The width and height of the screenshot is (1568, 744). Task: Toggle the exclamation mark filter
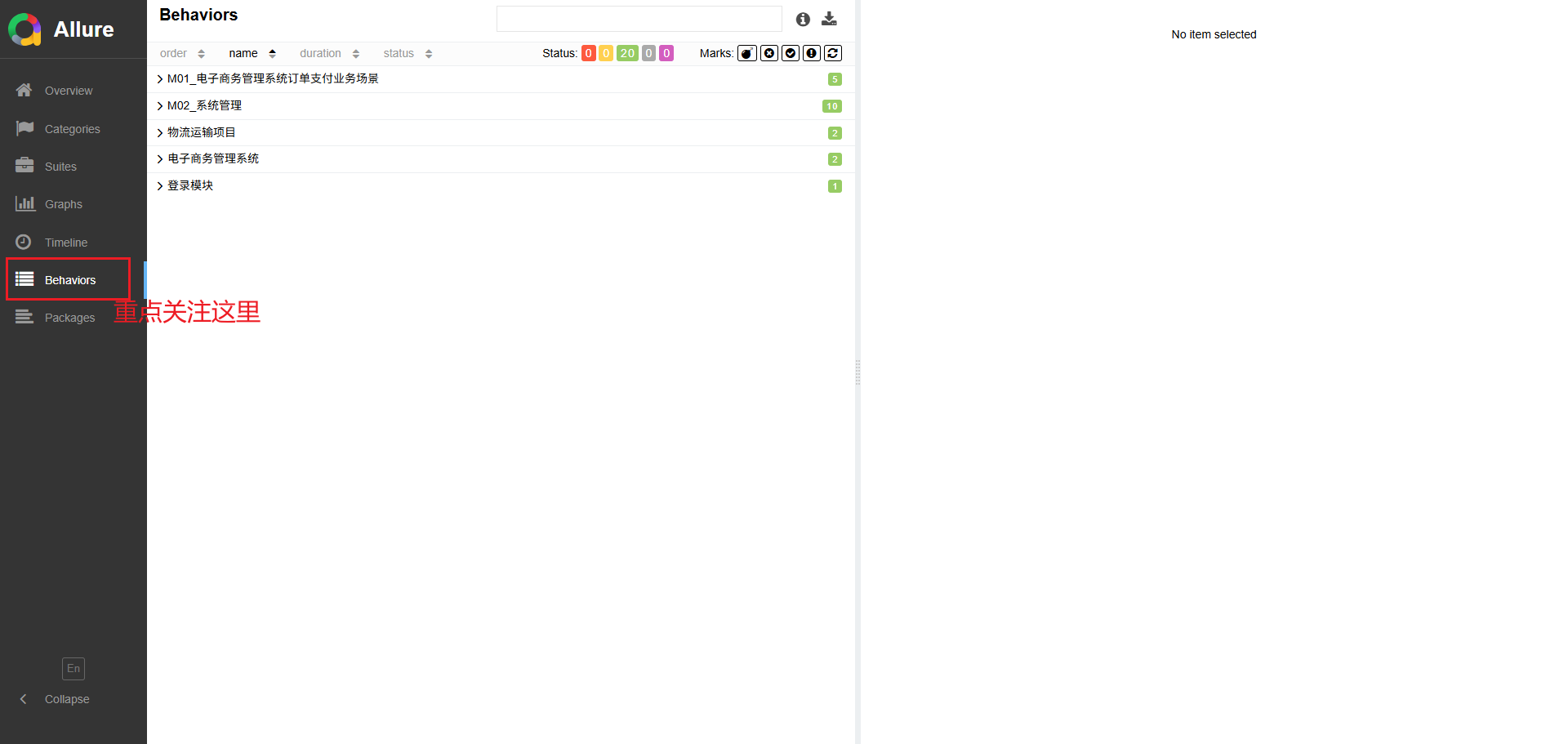(812, 53)
